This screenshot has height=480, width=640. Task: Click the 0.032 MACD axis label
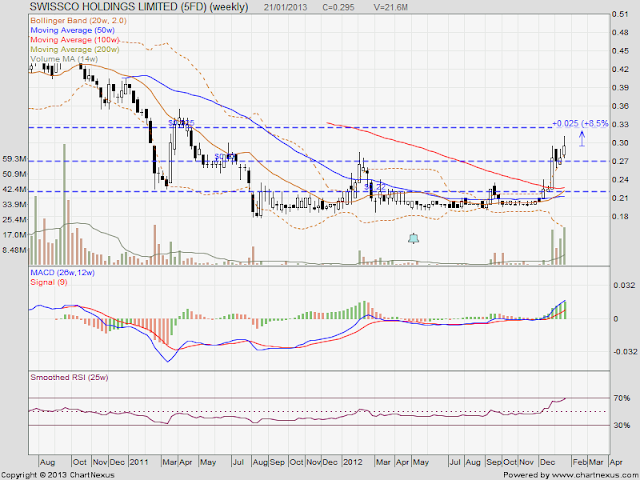tap(624, 285)
